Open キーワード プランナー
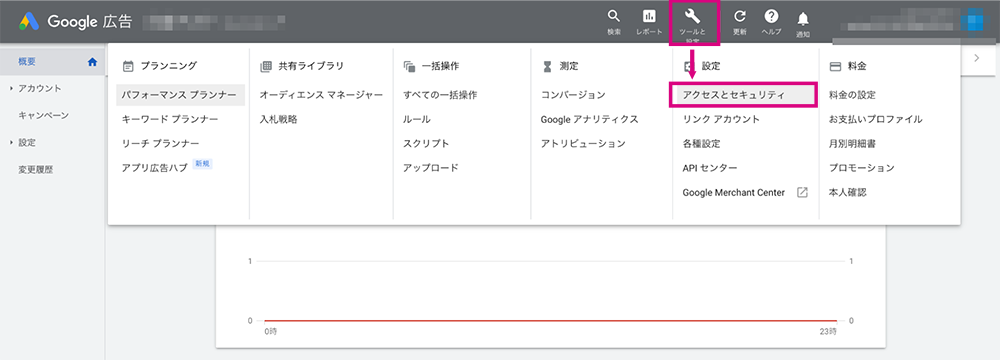The width and height of the screenshot is (1000, 360). click(170, 119)
